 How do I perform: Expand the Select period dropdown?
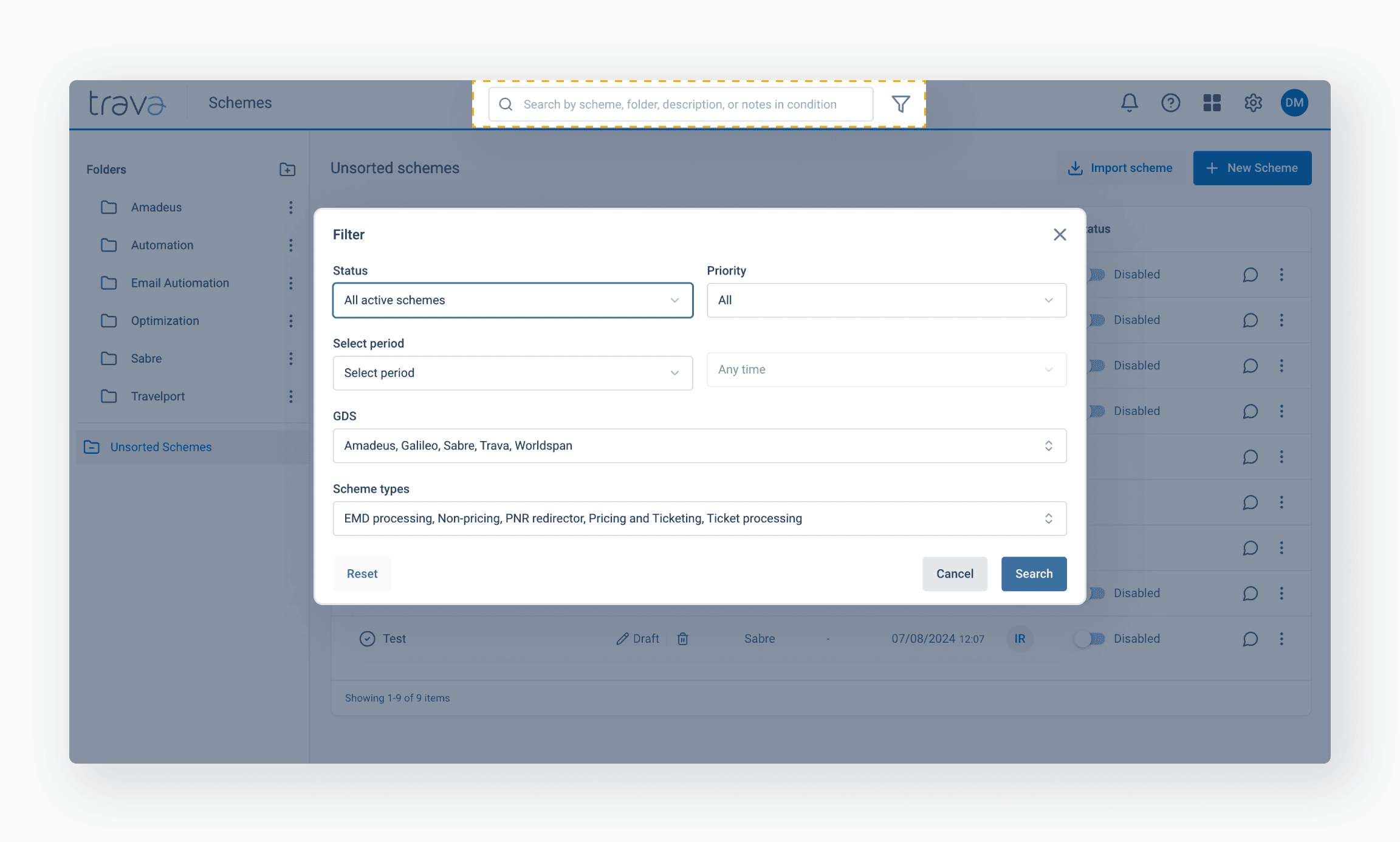point(512,373)
